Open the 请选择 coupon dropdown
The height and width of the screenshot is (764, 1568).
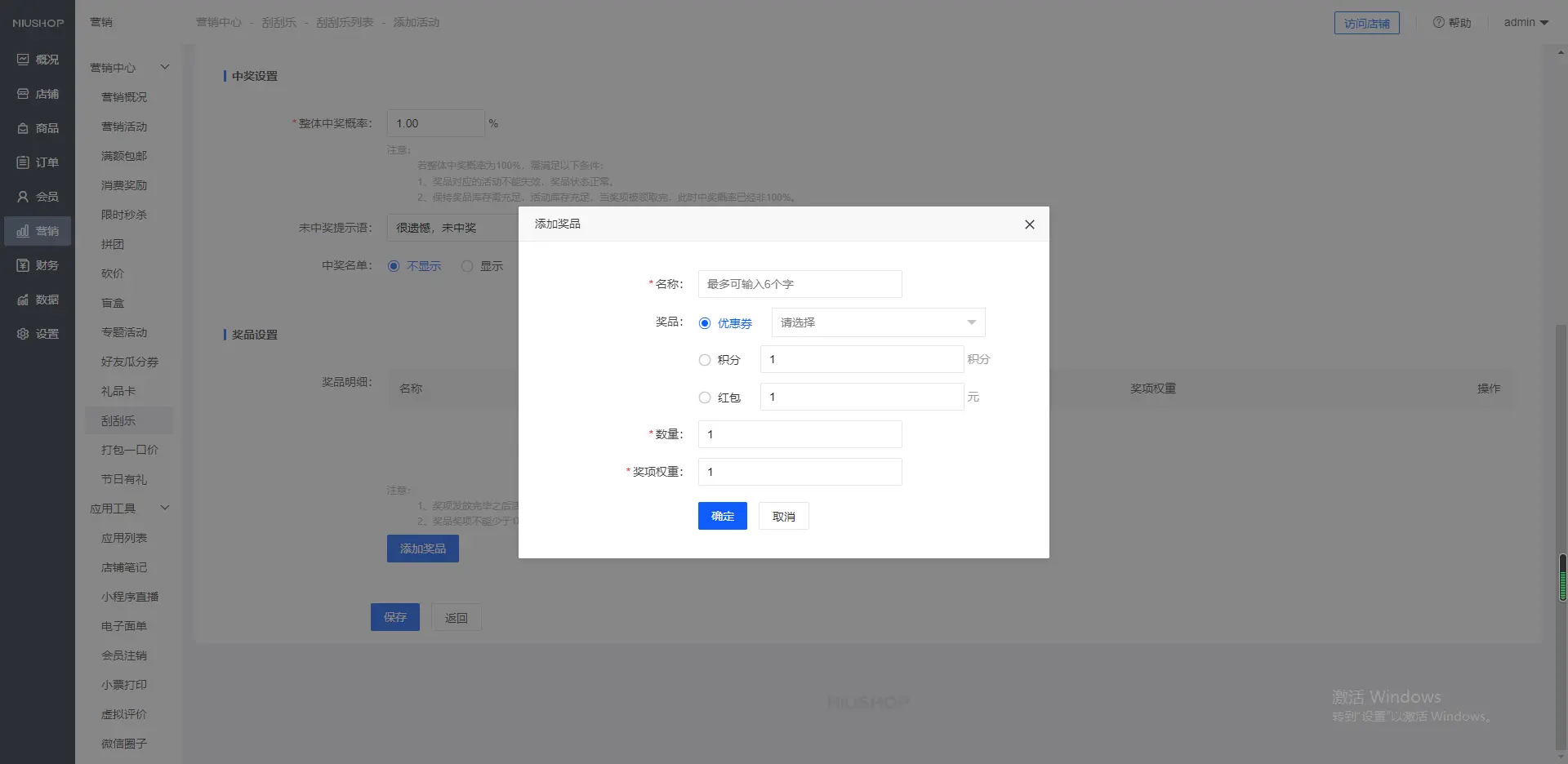(878, 322)
